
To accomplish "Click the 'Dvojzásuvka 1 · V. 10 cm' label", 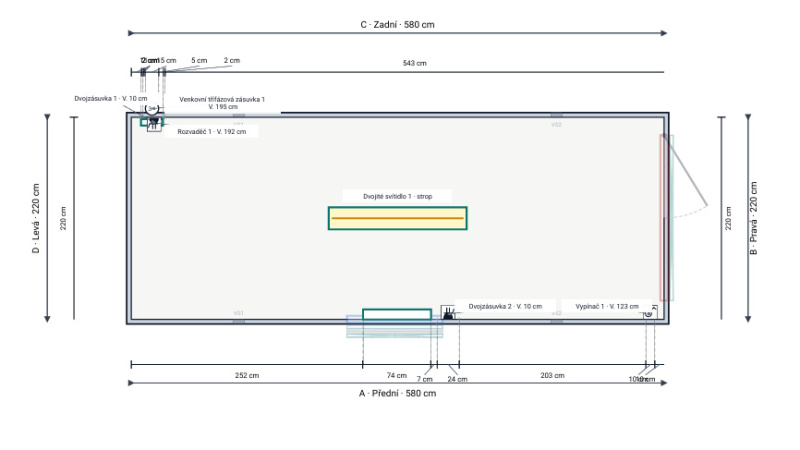I will coord(111,98).
